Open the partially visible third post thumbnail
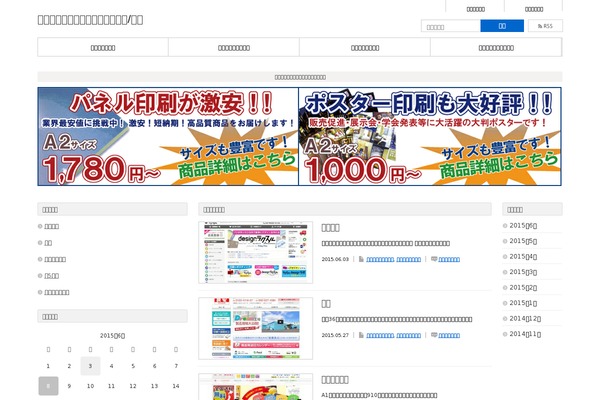Screen dimensions: 600x400 [x=256, y=387]
